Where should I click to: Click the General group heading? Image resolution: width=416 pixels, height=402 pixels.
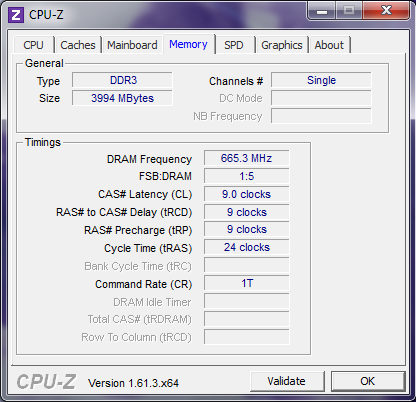[x=44, y=63]
